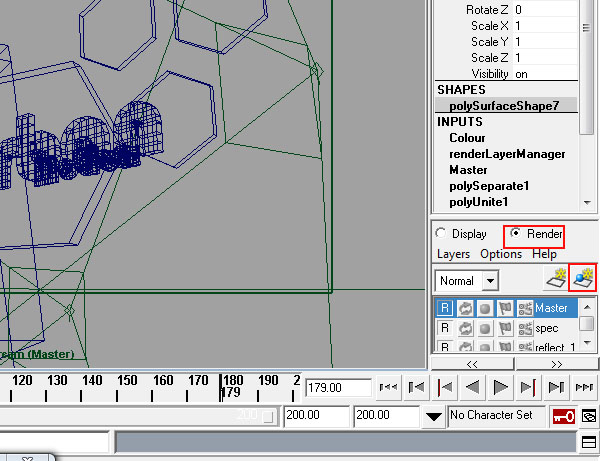Click the range slider end handle
The image size is (600, 461).
269,417
